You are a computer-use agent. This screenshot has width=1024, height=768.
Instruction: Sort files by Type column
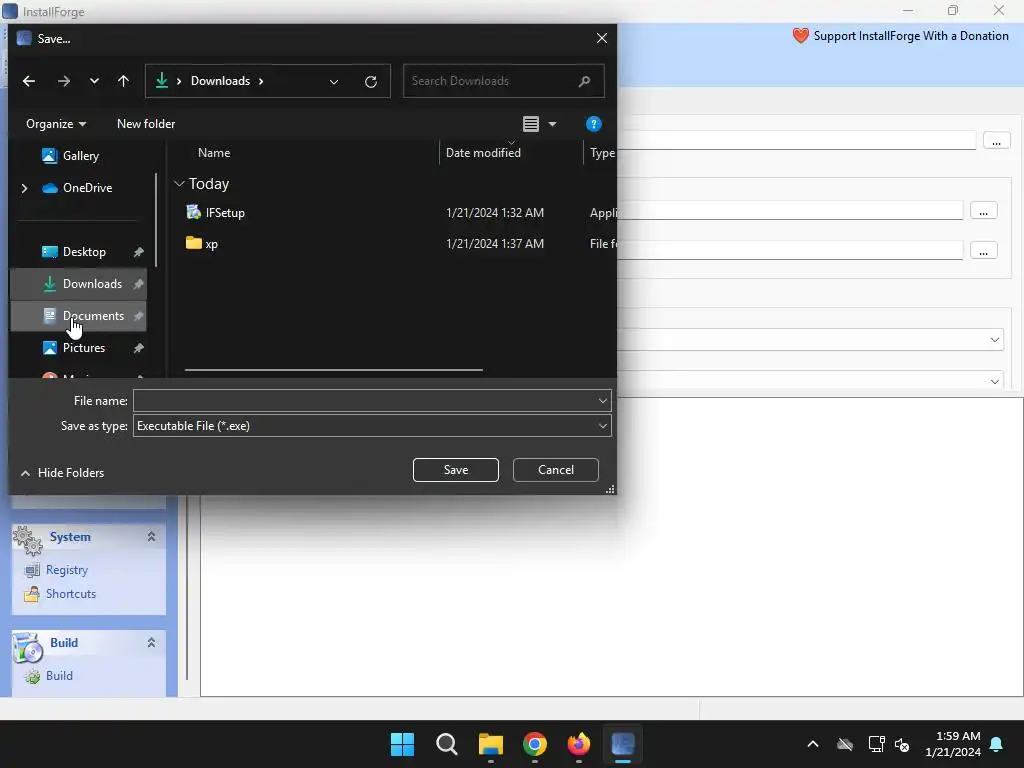pos(602,153)
